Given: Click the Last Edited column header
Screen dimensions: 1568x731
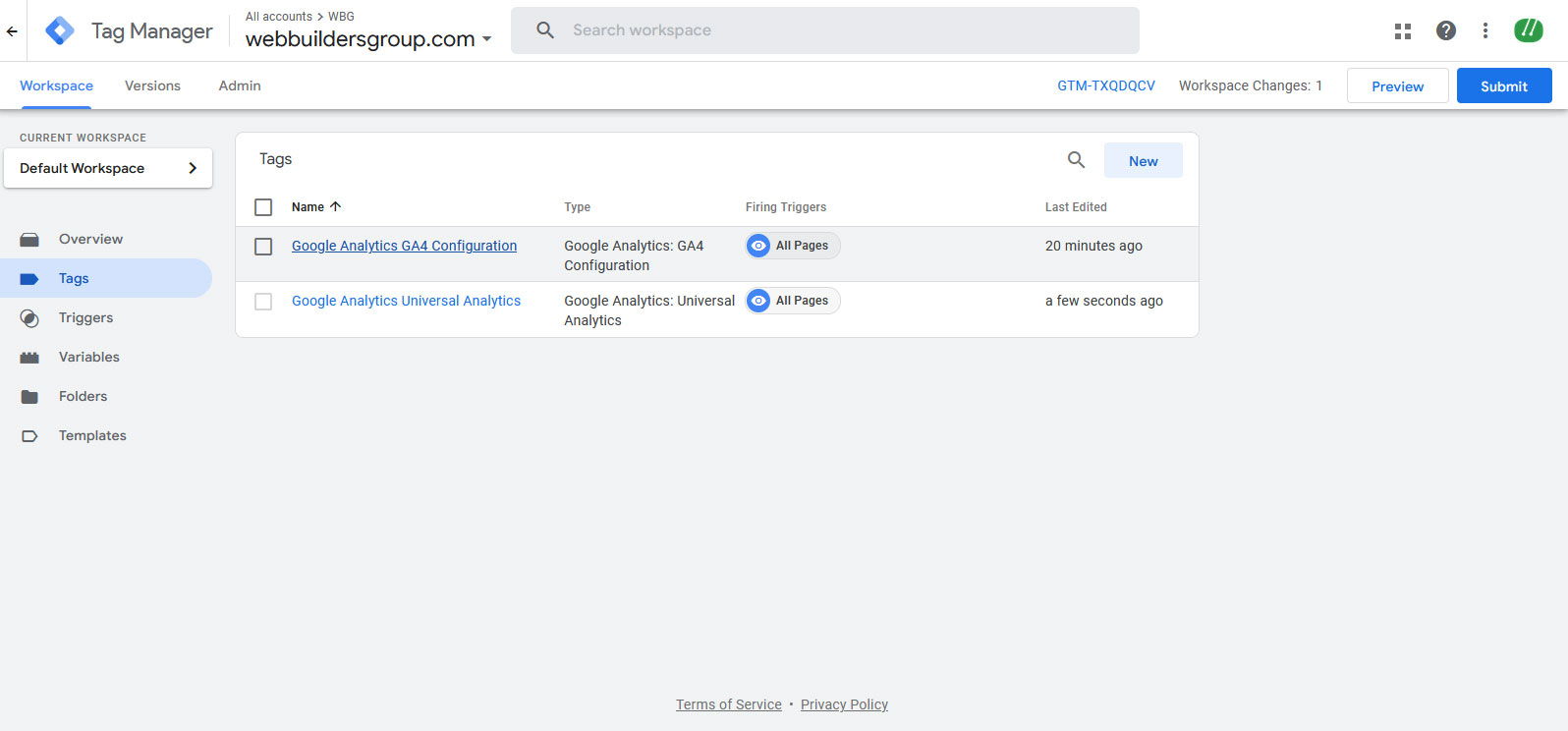Looking at the screenshot, I should pos(1076,207).
